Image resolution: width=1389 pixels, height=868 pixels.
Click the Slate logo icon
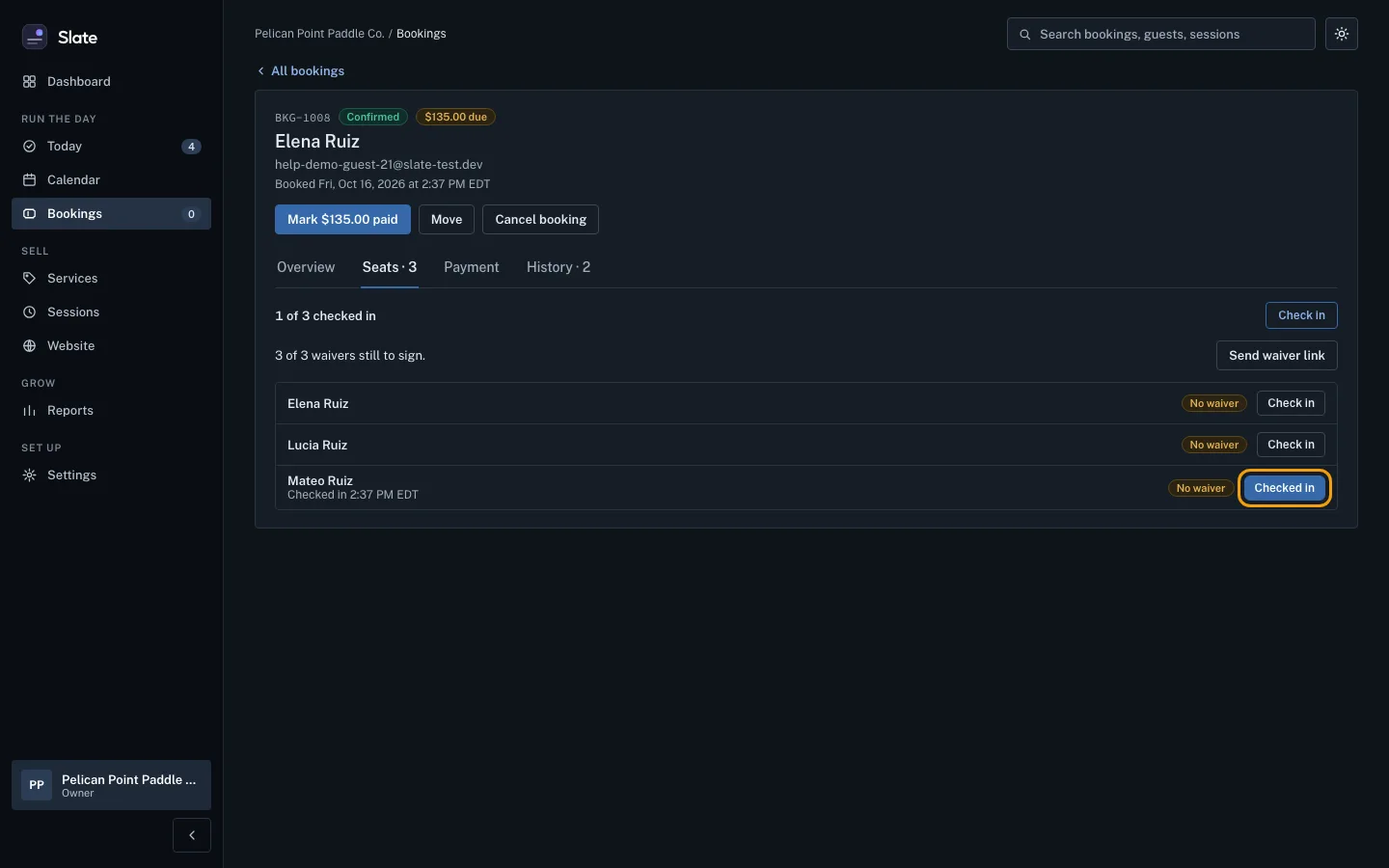click(35, 37)
